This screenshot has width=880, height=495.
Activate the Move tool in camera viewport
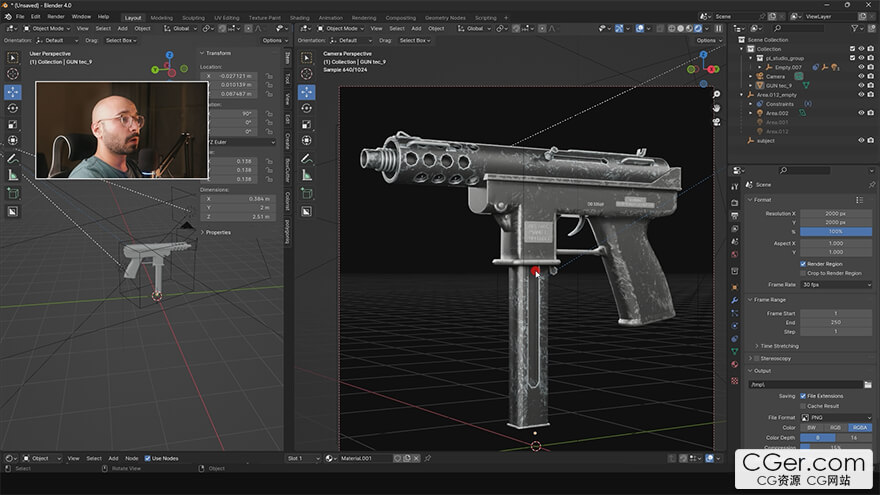tap(306, 92)
